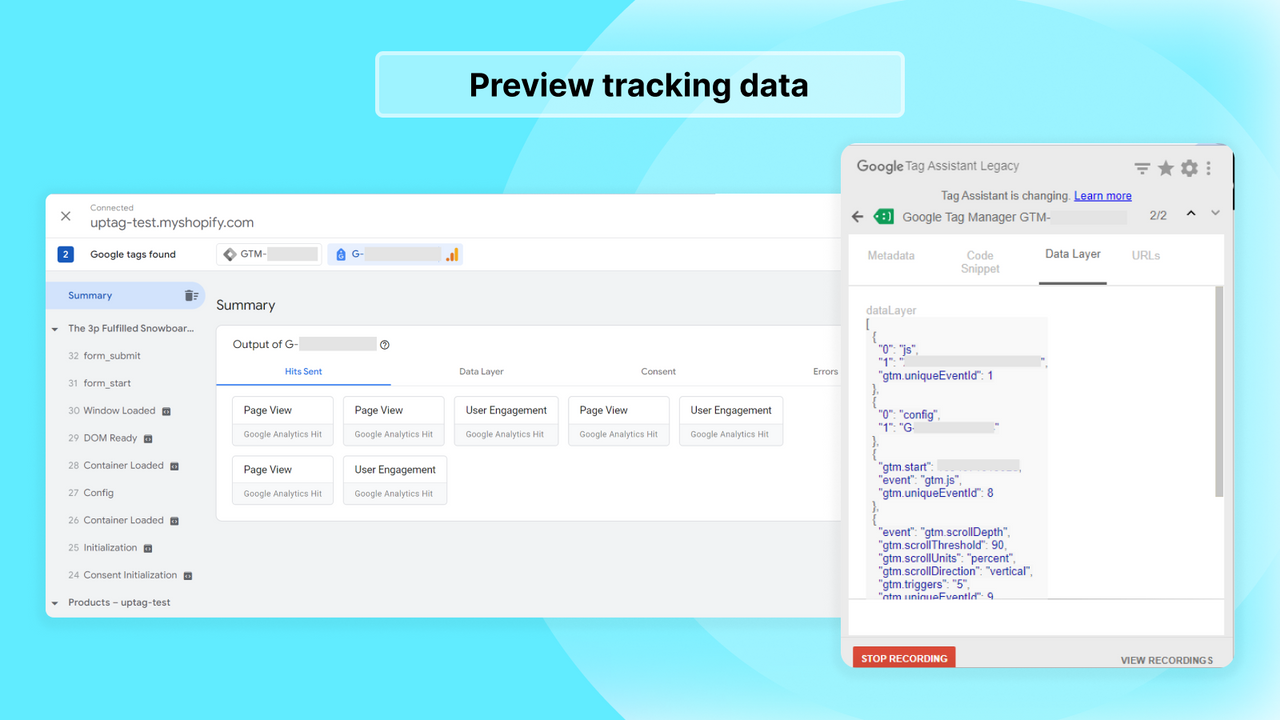1280x720 pixels.
Task: Click the "gtm.triggers": "5" line
Action: pos(922,584)
